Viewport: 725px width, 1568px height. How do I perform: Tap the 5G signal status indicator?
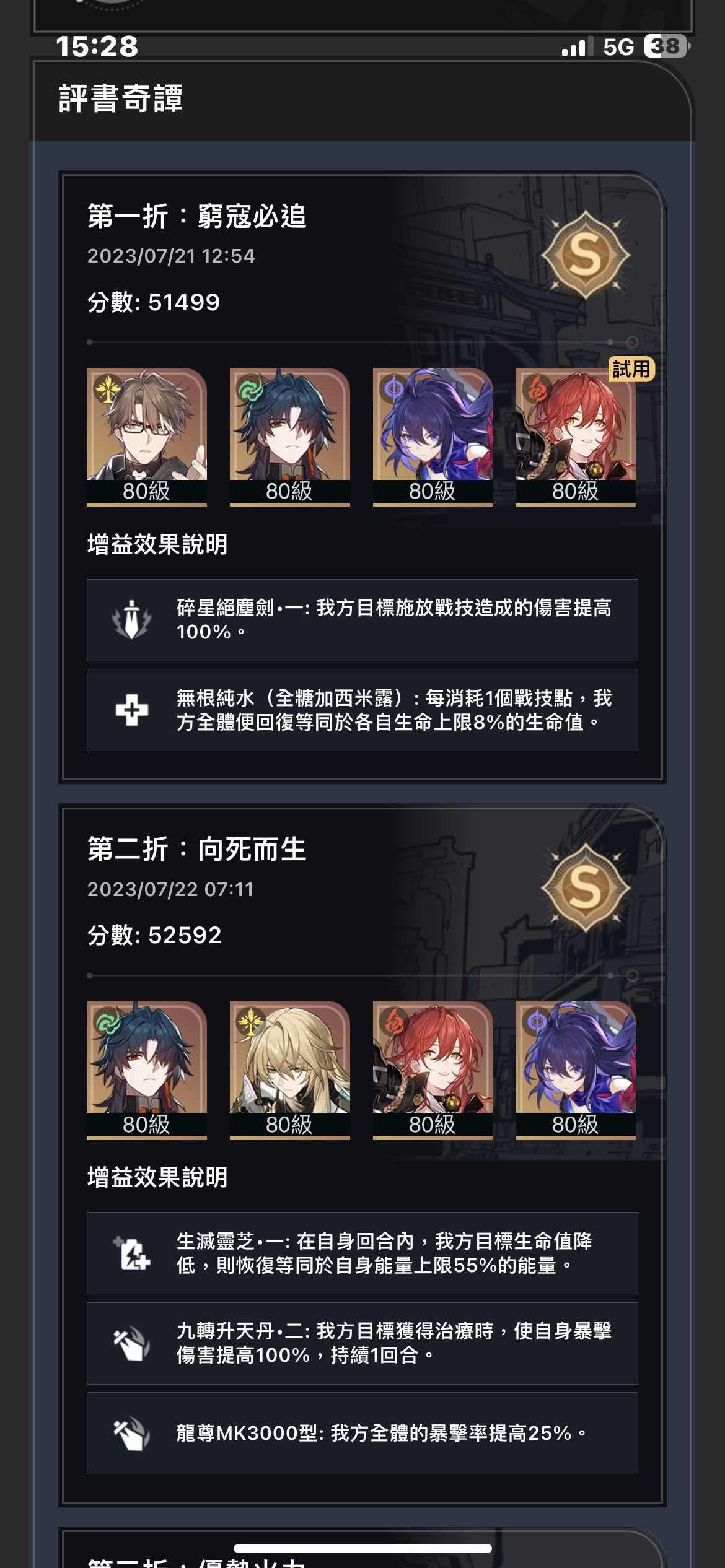click(x=618, y=47)
